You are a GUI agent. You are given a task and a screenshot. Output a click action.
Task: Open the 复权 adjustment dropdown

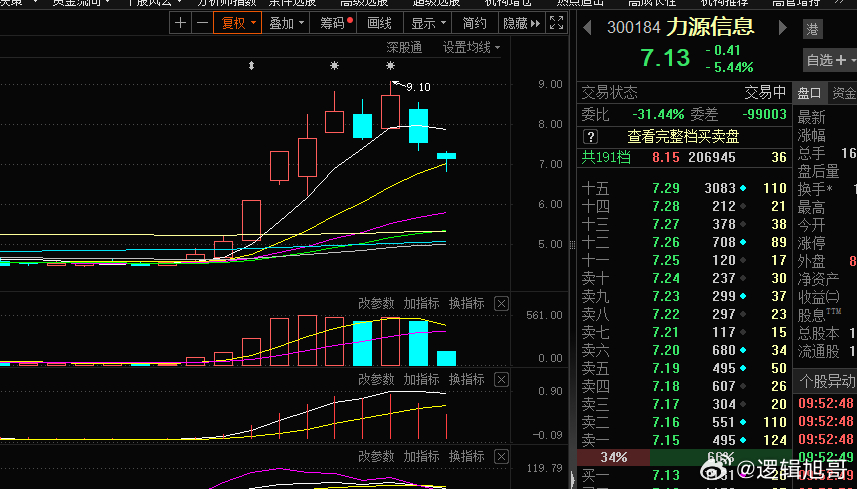239,23
